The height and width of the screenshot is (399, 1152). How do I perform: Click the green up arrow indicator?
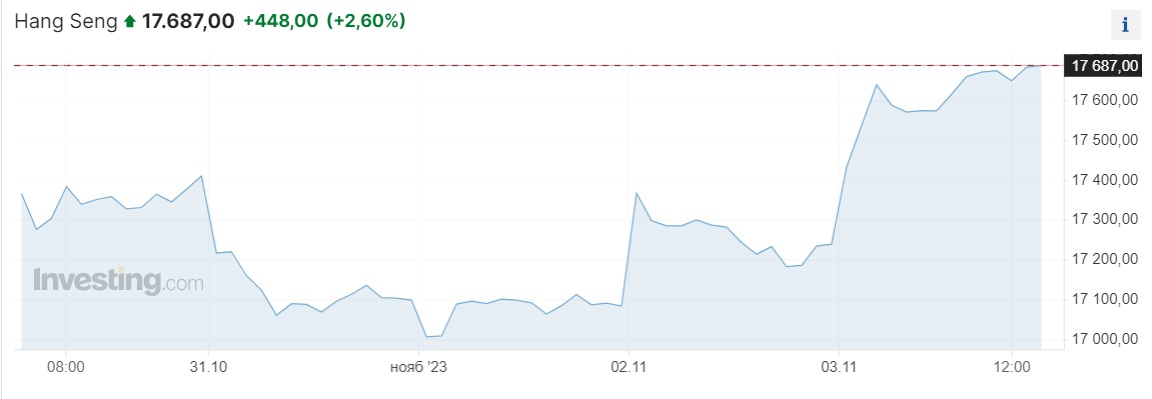130,22
